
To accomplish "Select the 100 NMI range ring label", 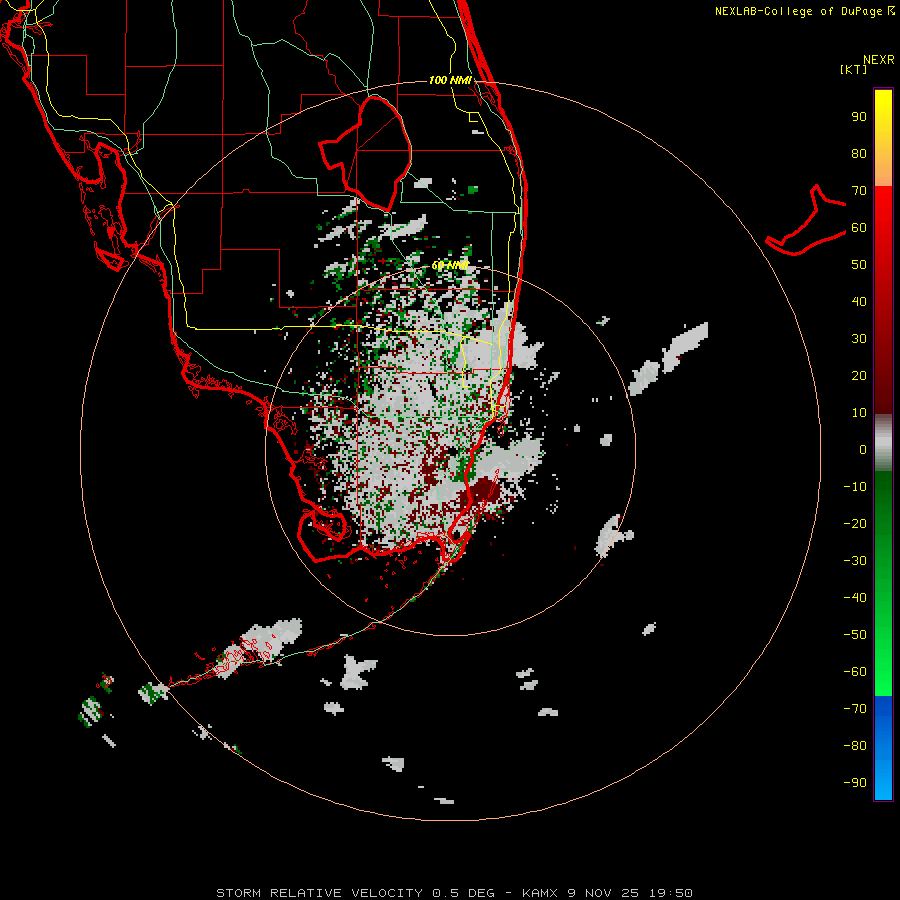I will (x=451, y=80).
